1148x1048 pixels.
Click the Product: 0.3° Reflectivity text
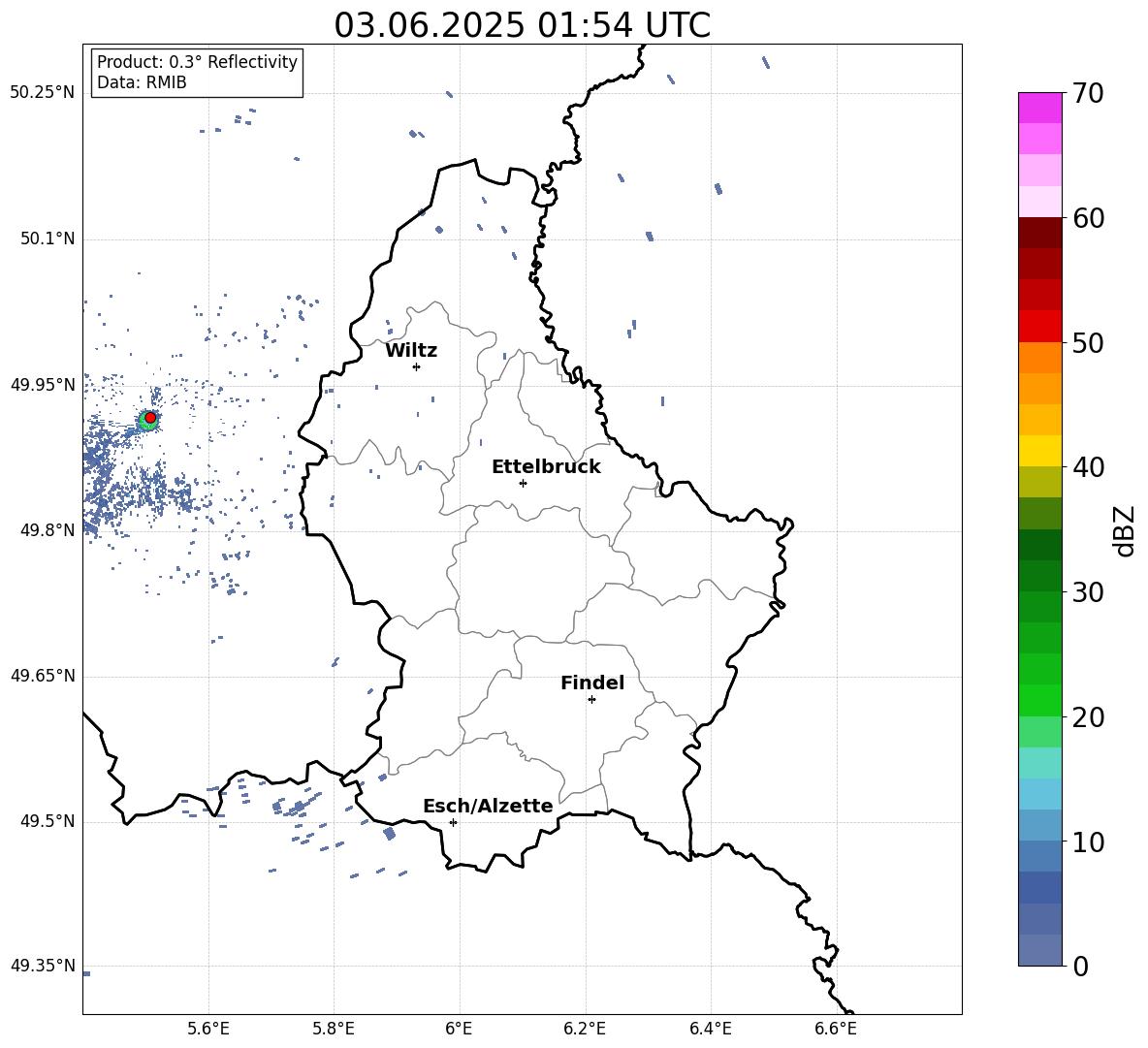[197, 62]
